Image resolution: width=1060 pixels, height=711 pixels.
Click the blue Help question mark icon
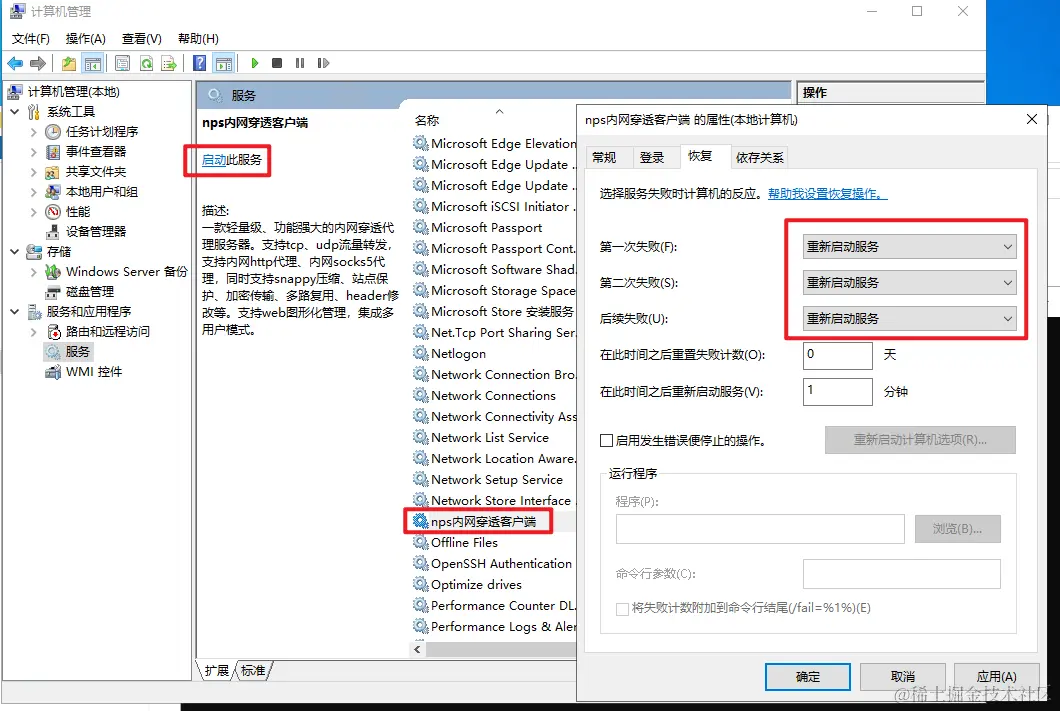point(199,63)
